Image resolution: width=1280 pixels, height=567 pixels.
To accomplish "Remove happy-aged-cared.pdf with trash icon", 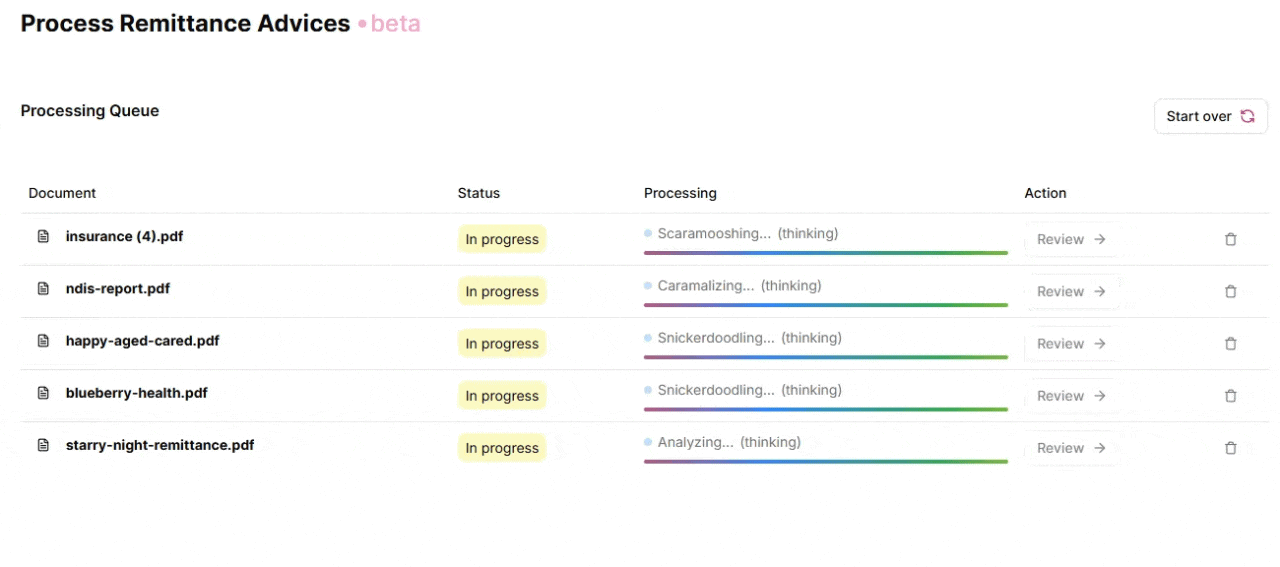I will point(1230,343).
